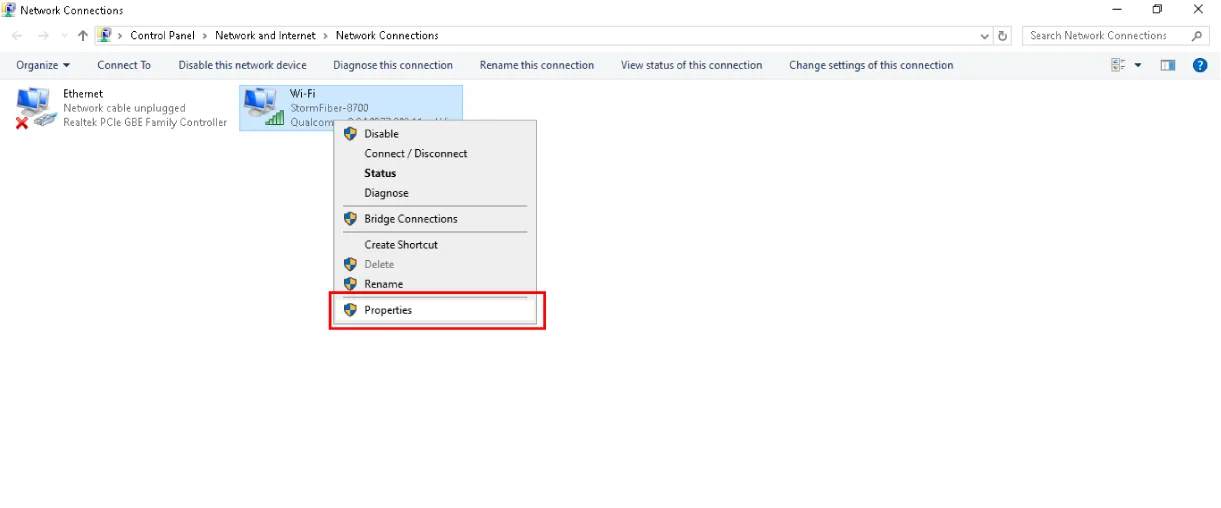Toggle the preview pane icon
This screenshot has height=508, width=1221.
click(x=1168, y=65)
